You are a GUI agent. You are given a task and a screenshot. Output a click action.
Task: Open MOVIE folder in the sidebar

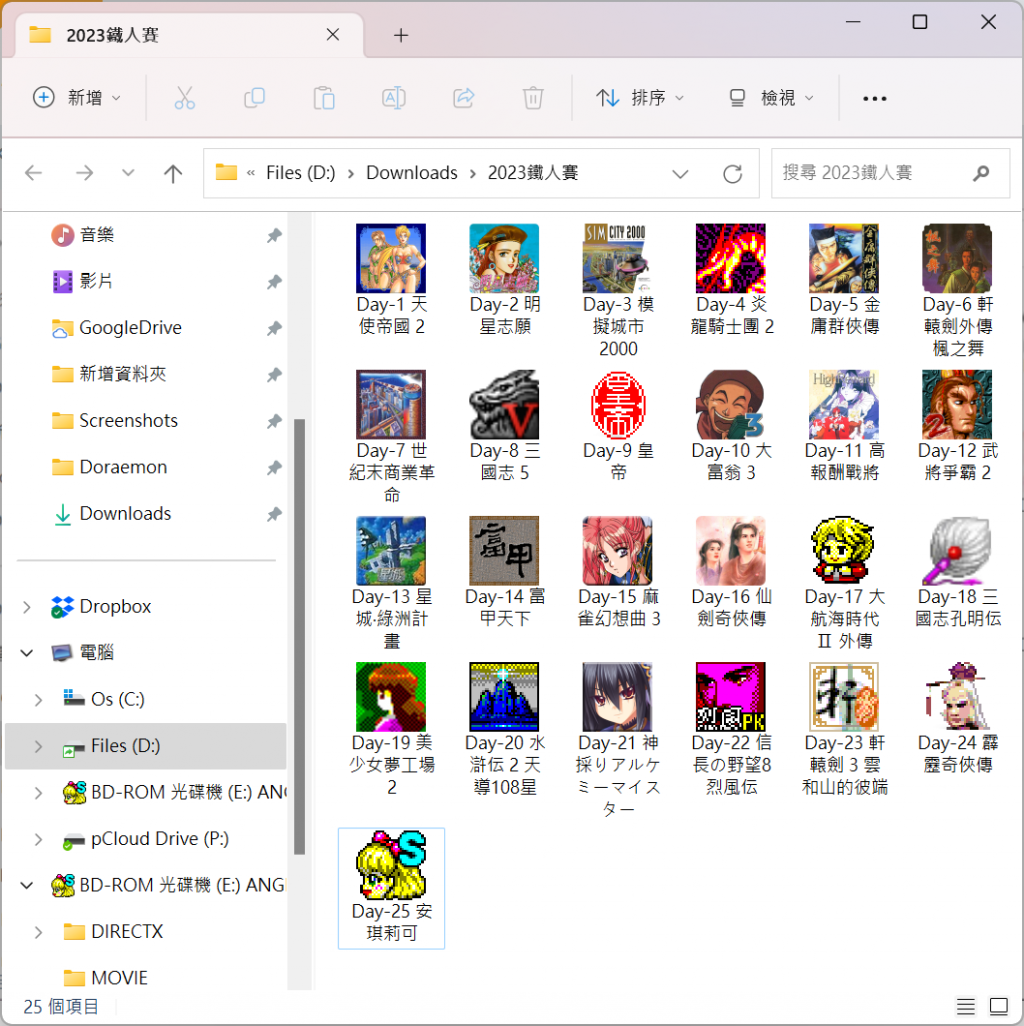pos(119,978)
